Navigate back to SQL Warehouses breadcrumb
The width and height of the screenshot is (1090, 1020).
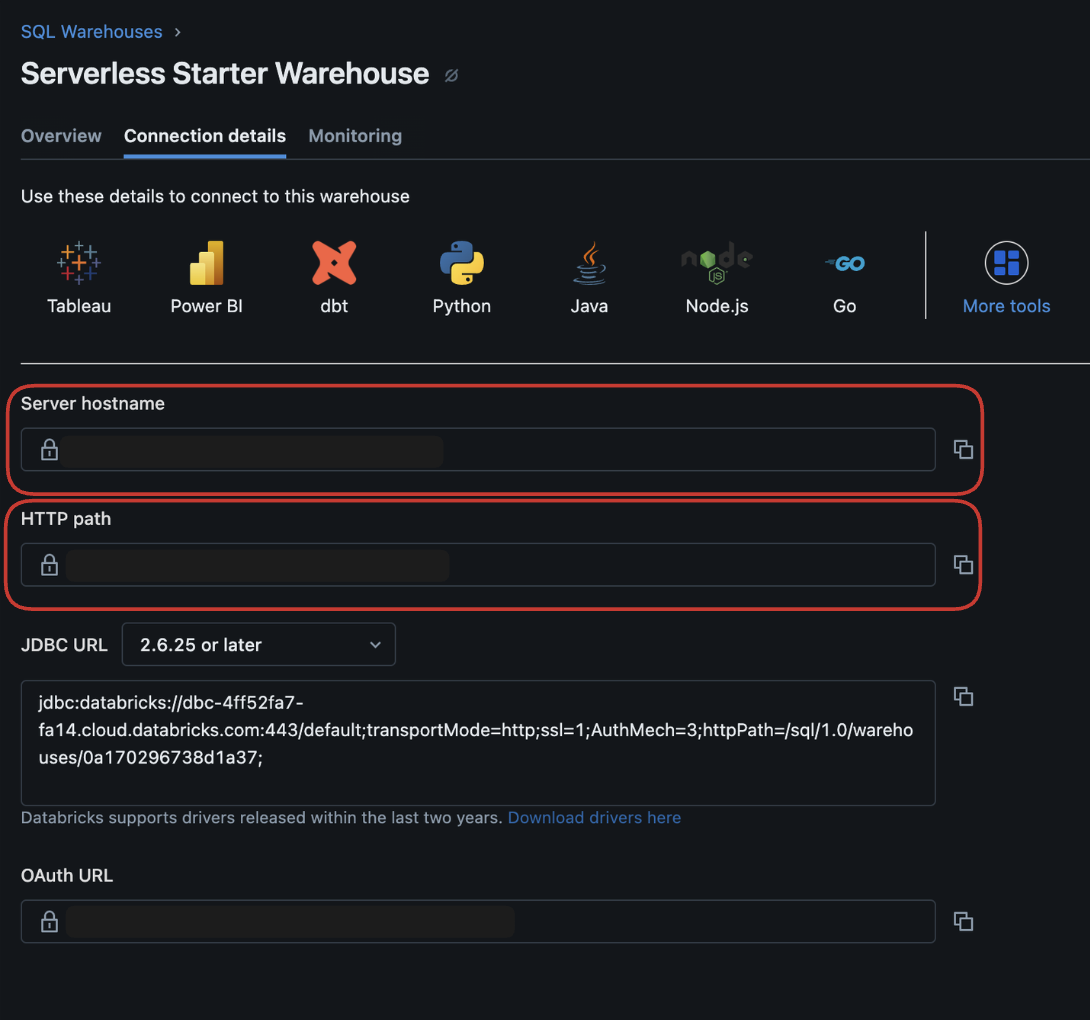(91, 32)
